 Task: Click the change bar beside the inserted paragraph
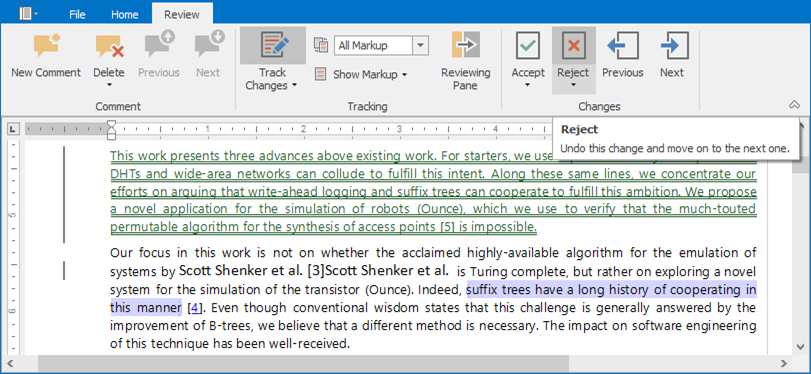64,195
